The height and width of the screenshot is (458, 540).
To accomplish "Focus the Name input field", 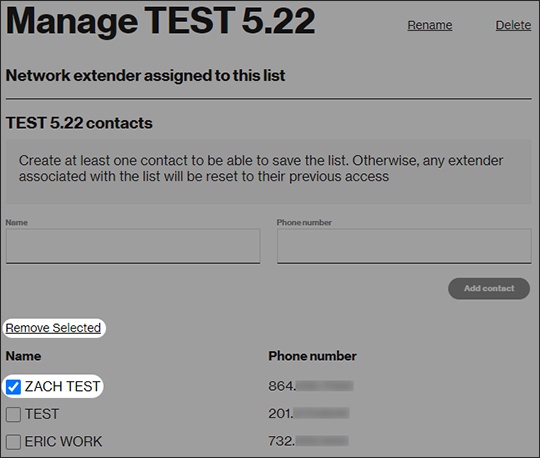I will click(133, 246).
